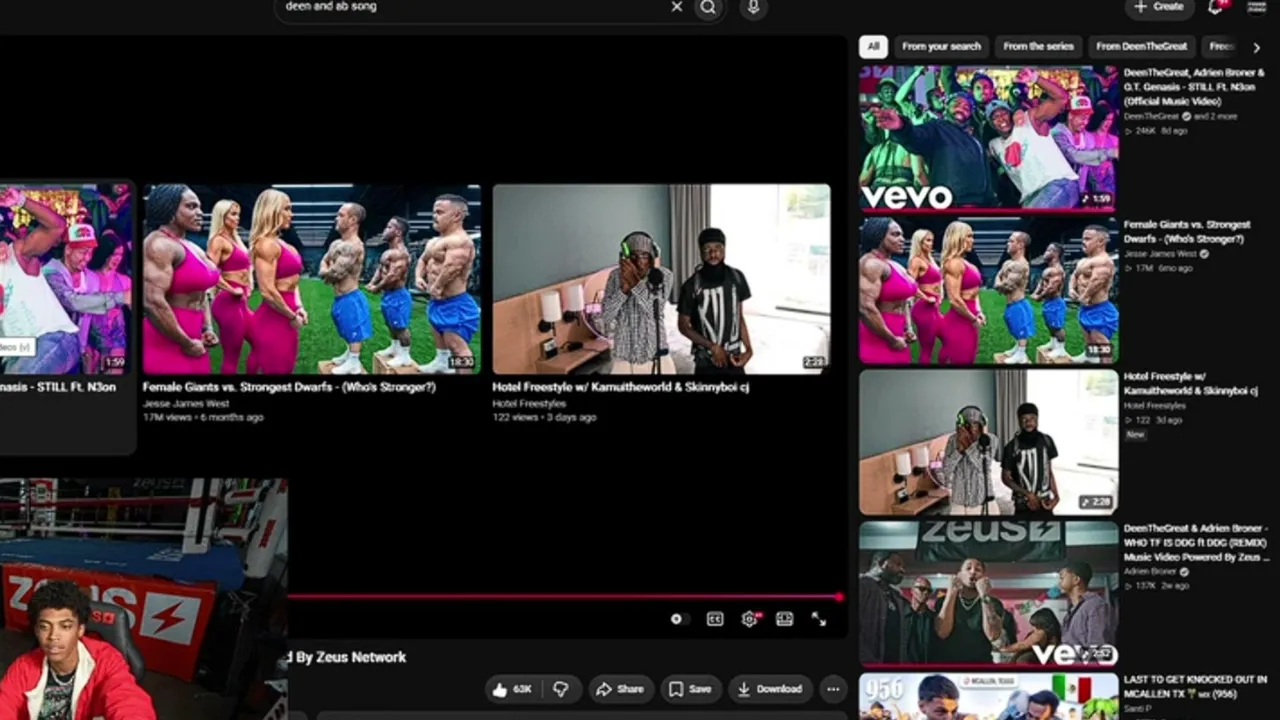Click the end-screen title 'Female Giants vs. Strongest Dwarfs'

tap(289, 387)
